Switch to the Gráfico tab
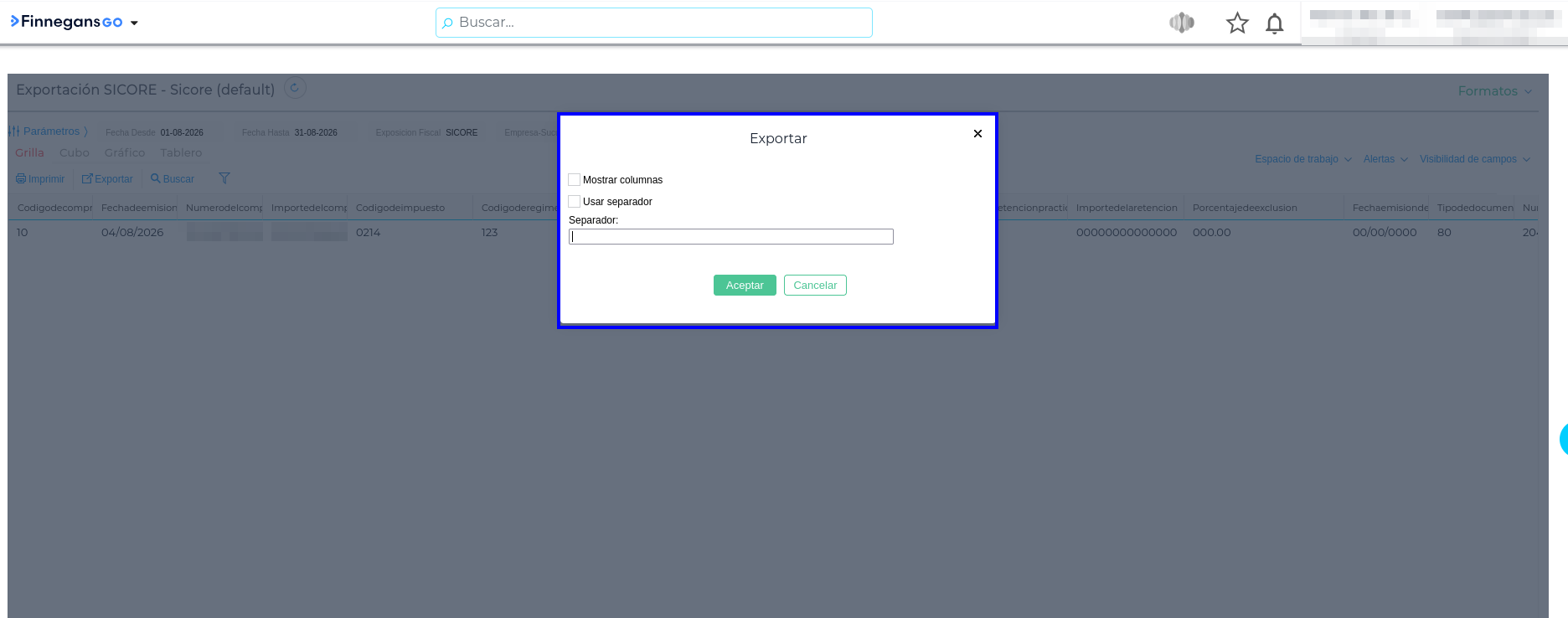Image resolution: width=1568 pixels, height=618 pixels. point(125,152)
